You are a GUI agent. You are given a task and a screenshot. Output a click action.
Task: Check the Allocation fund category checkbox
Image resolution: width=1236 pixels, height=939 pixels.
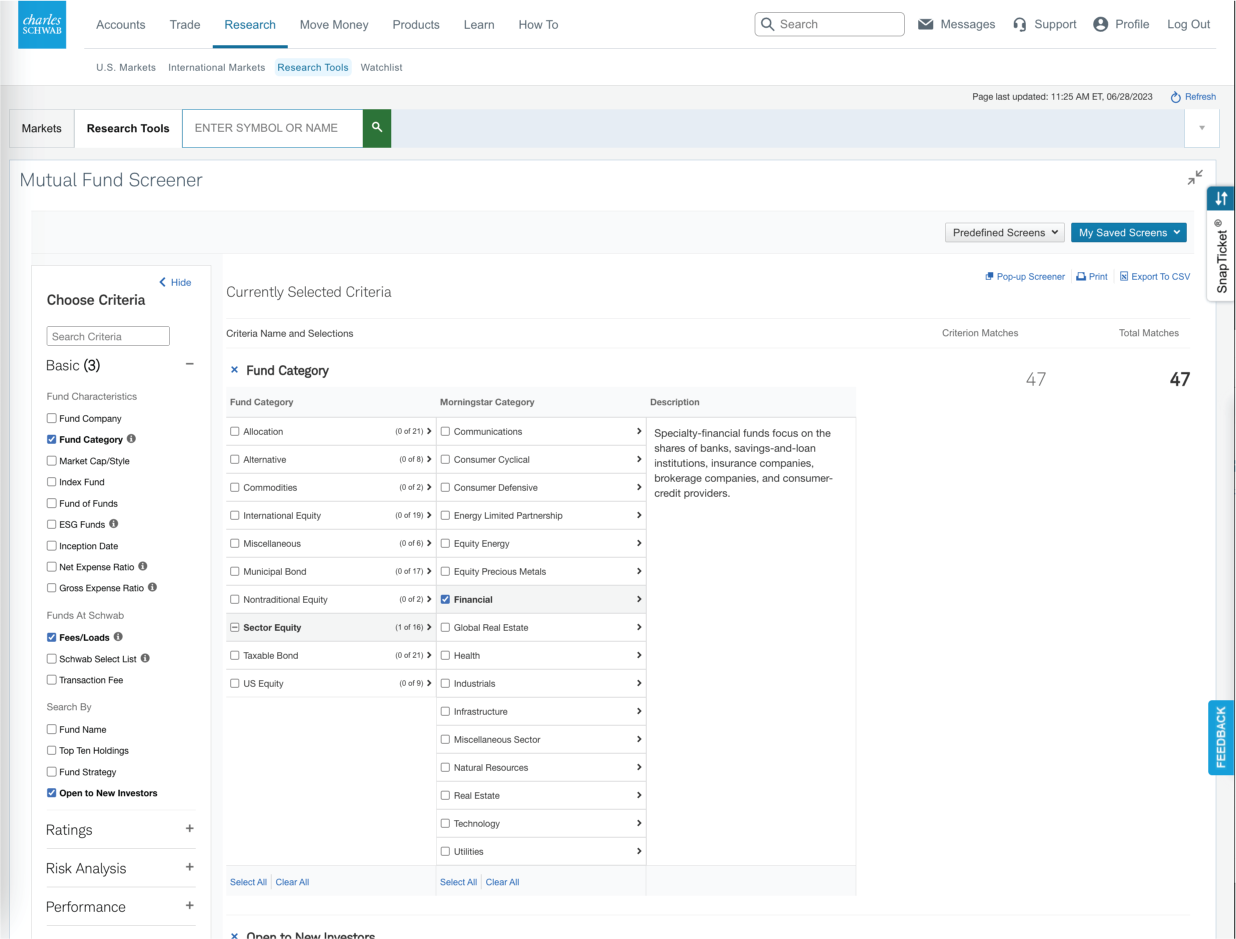(235, 431)
